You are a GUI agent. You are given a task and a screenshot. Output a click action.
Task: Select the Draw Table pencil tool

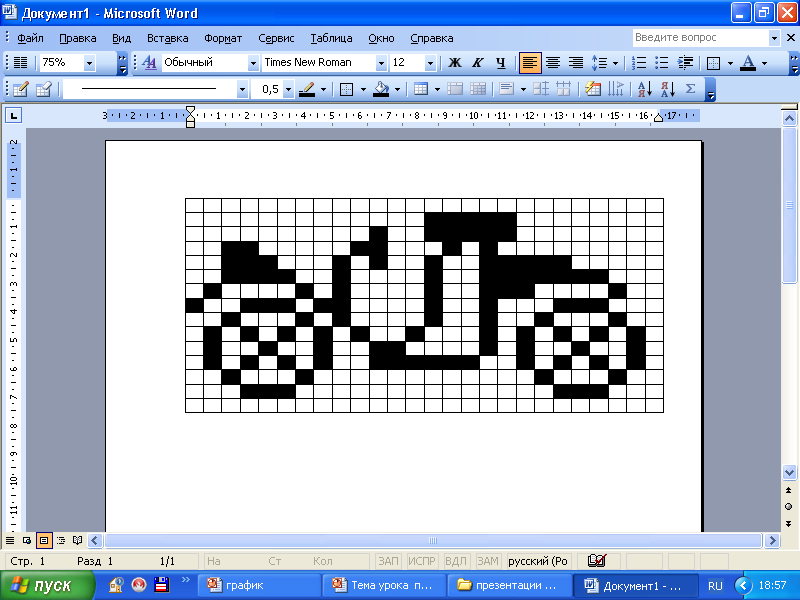tap(19, 89)
